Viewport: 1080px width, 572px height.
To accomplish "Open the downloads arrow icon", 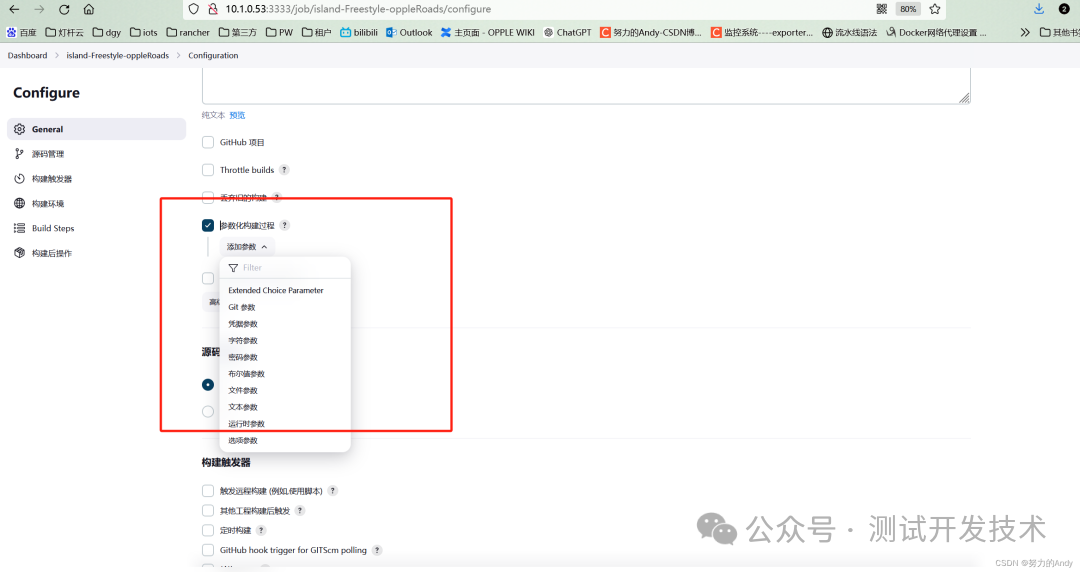I will (x=1039, y=9).
